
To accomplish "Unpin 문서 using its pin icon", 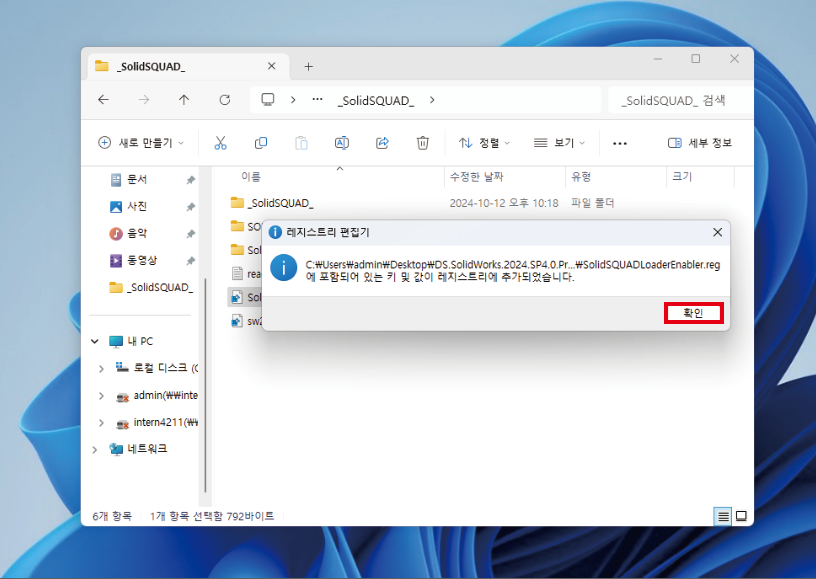I will tap(190, 180).
